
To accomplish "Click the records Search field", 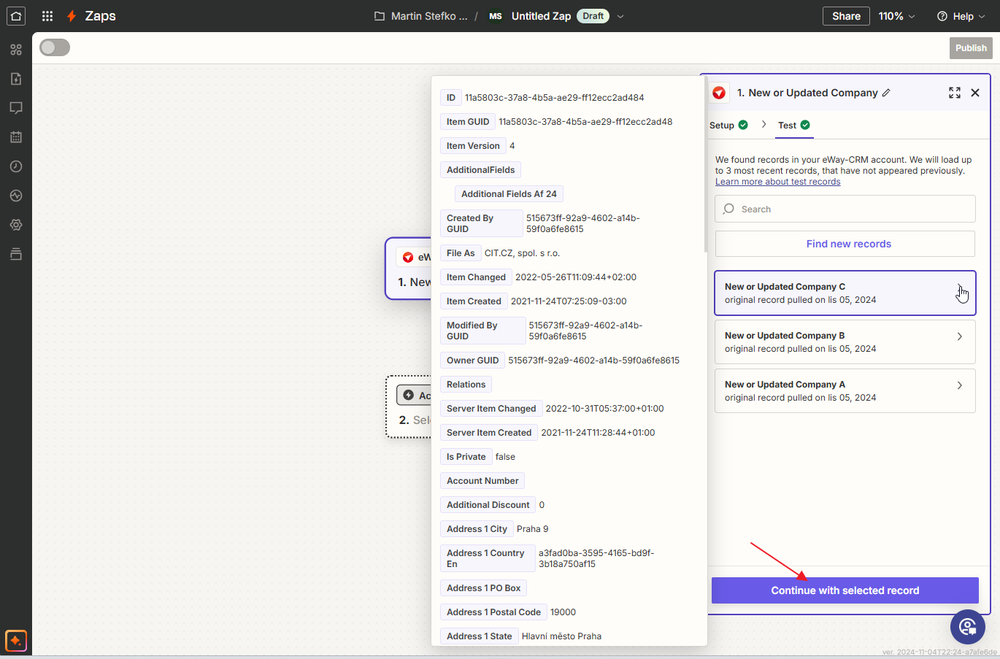I will coord(845,209).
